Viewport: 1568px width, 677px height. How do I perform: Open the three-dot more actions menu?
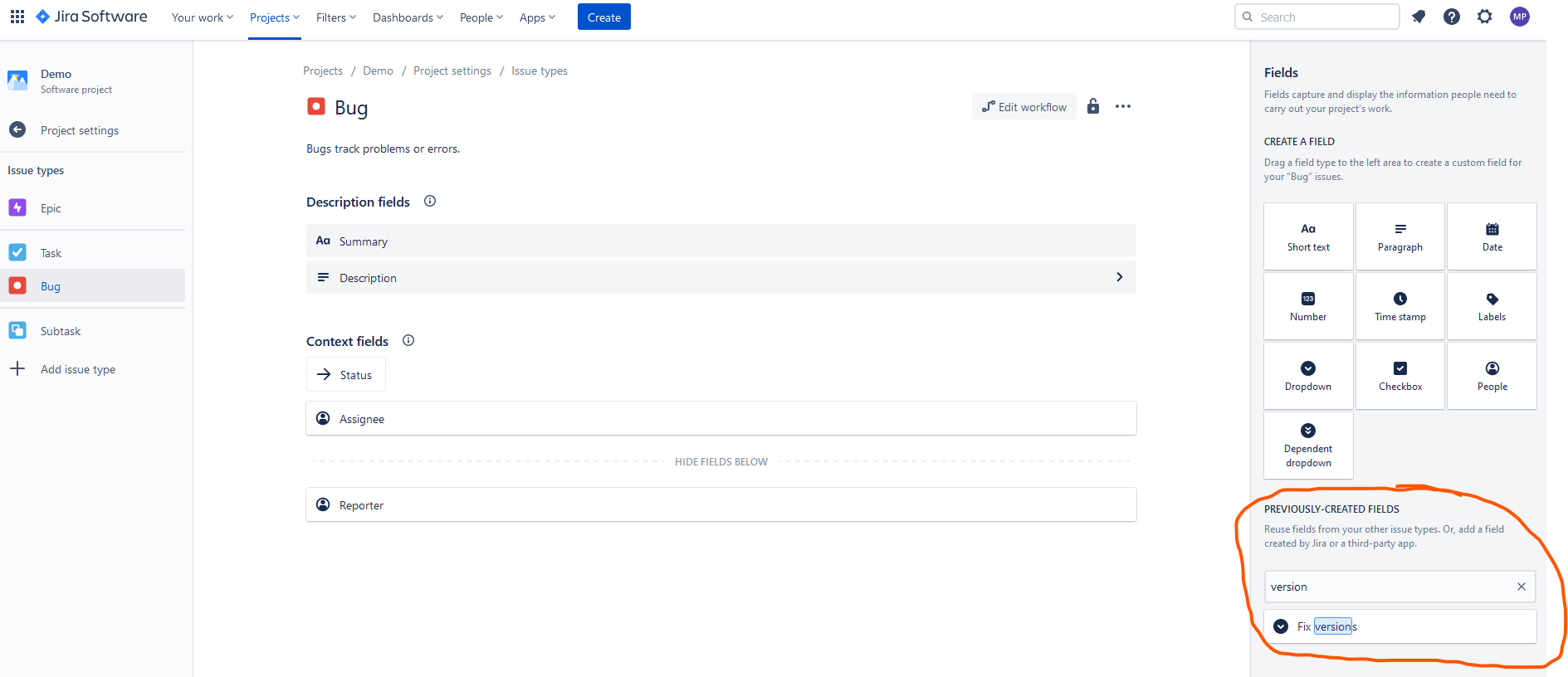(1123, 106)
